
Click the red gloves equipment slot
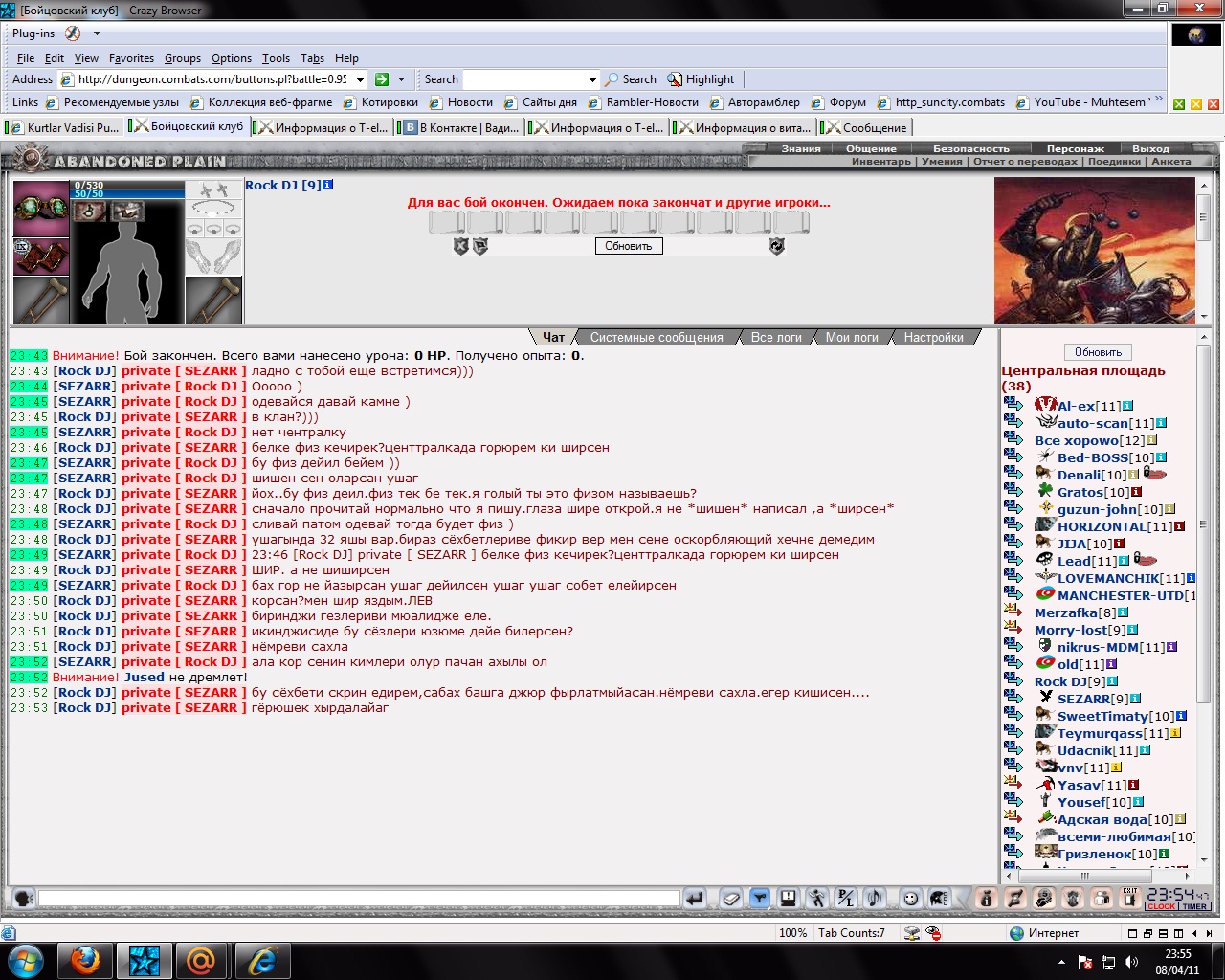pos(40,256)
